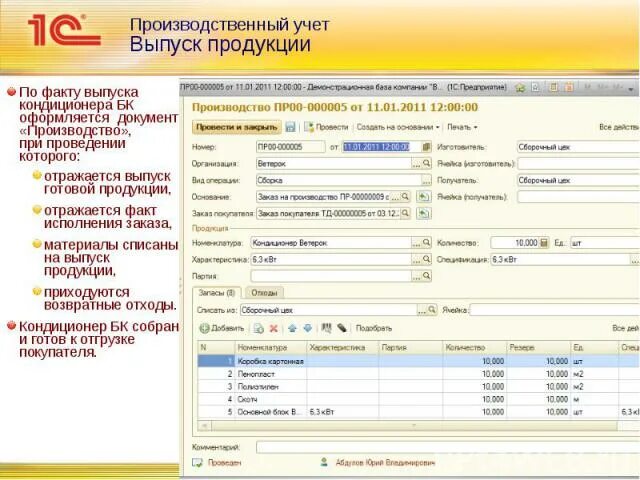The height and width of the screenshot is (480, 640).
Task: Open the Партия selection with the ellipsis button
Action: click(x=416, y=276)
